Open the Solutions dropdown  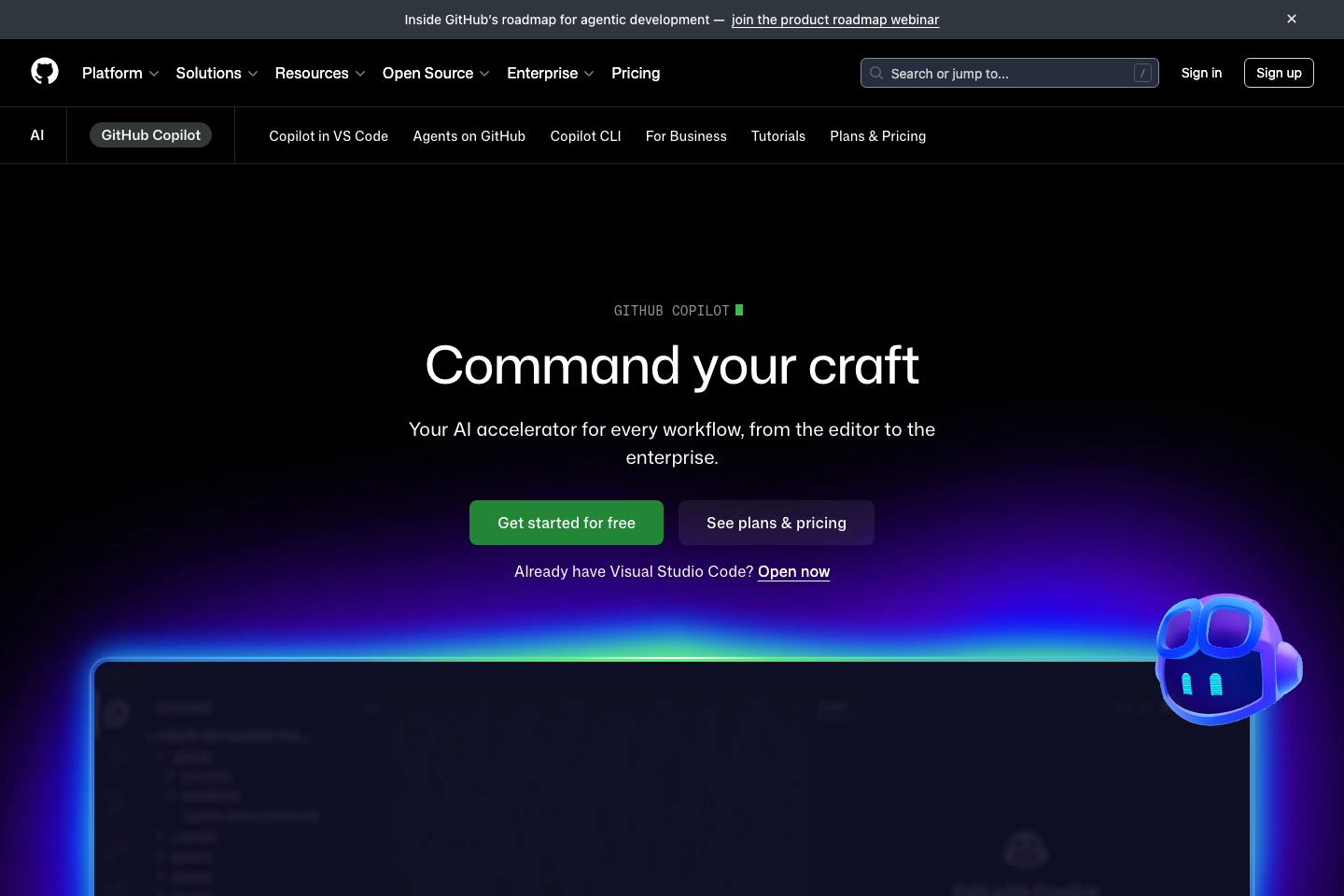pyautogui.click(x=216, y=73)
